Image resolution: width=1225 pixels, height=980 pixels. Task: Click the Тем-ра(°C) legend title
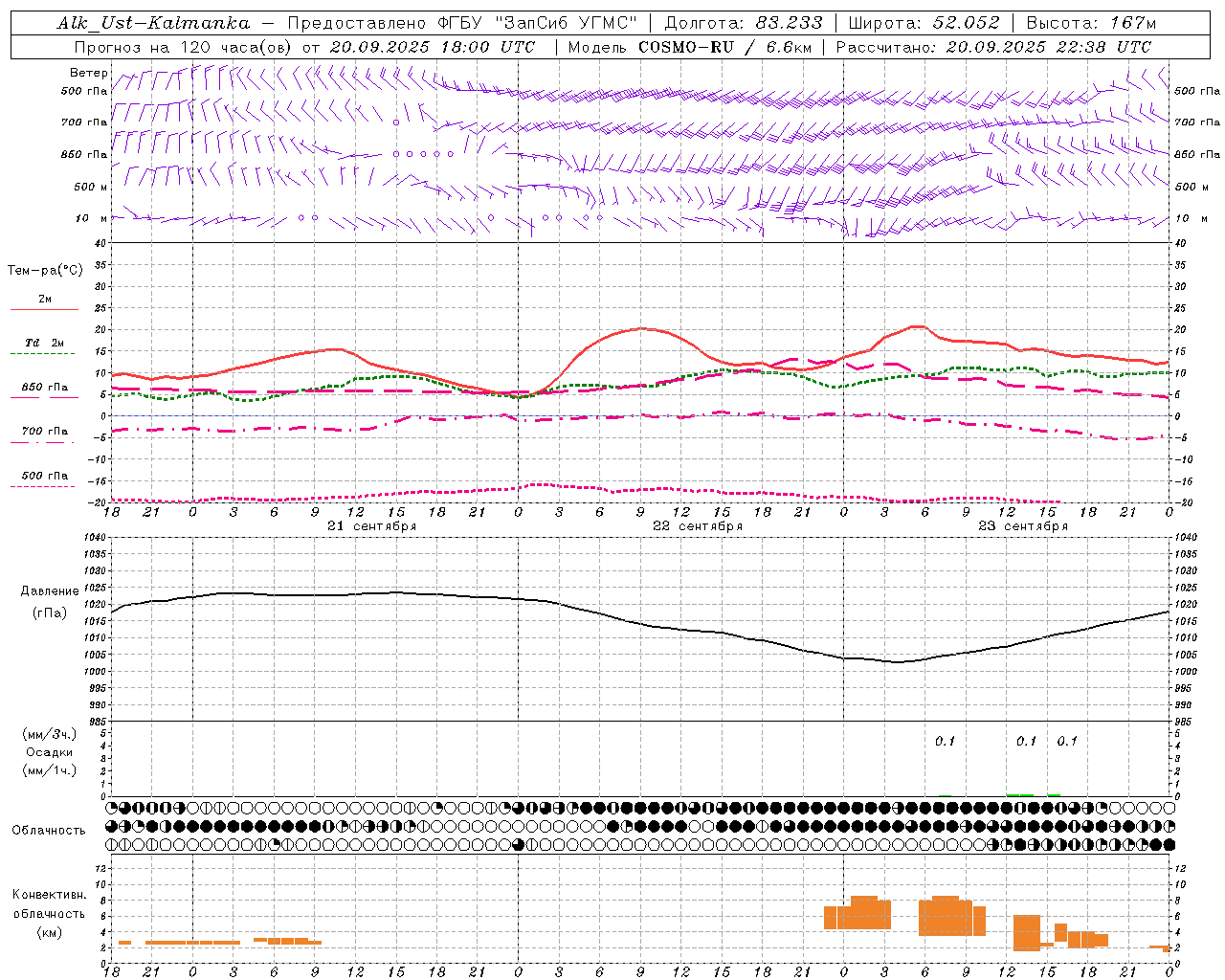(x=45, y=271)
